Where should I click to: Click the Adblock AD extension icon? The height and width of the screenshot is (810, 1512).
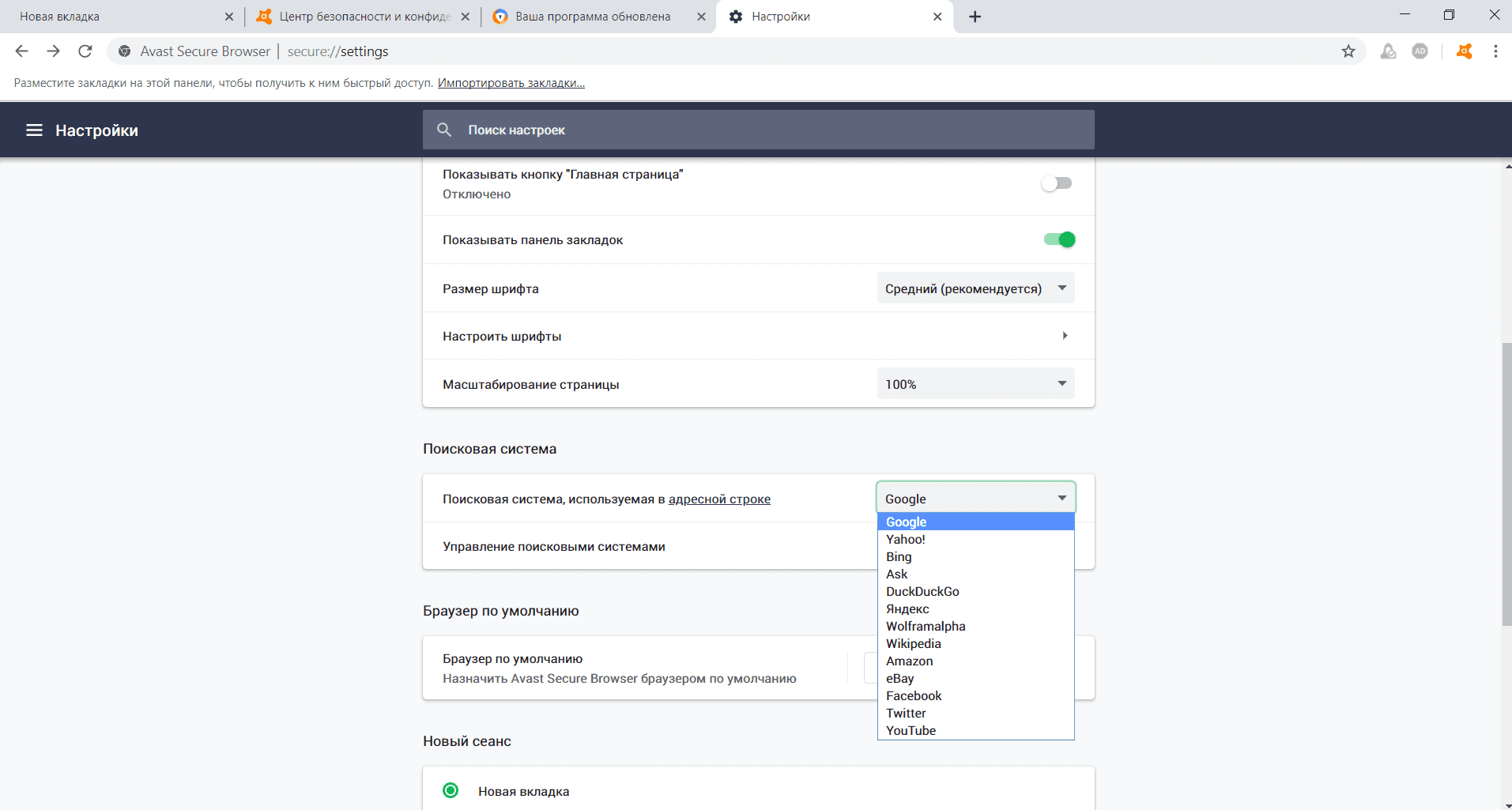point(1420,51)
